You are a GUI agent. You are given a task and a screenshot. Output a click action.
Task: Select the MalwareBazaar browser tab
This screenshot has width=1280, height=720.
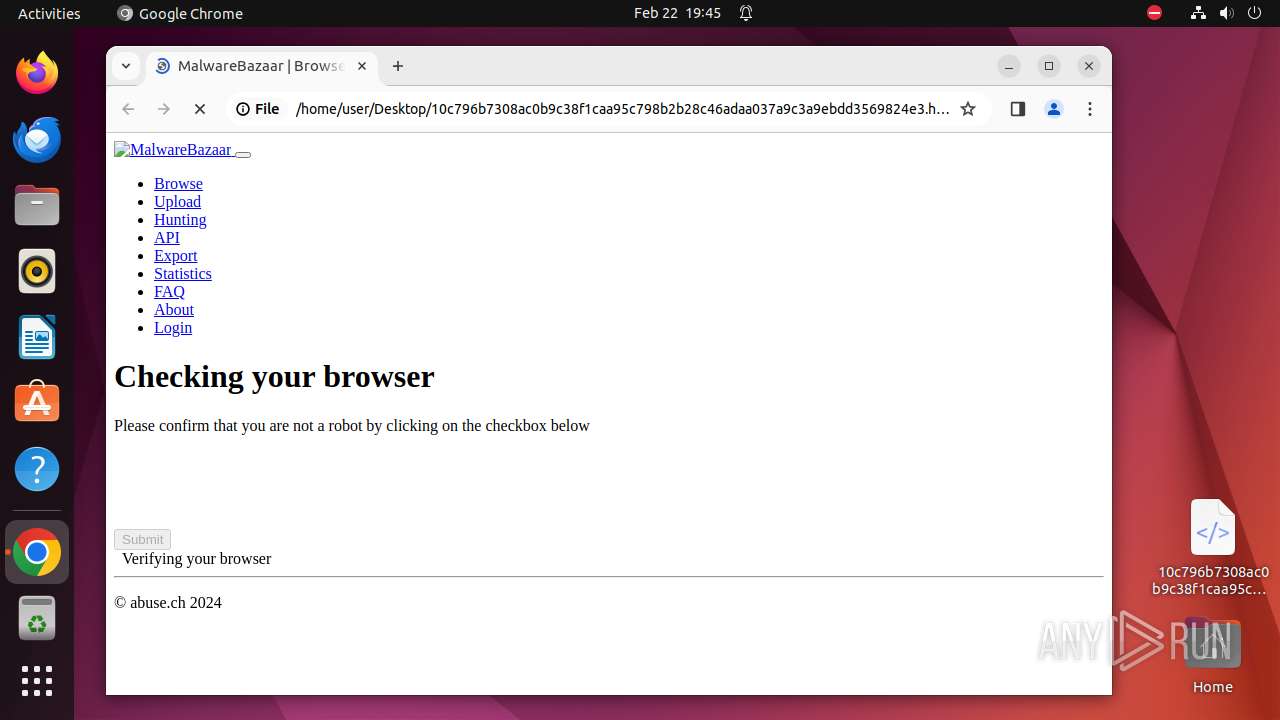[x=262, y=66]
